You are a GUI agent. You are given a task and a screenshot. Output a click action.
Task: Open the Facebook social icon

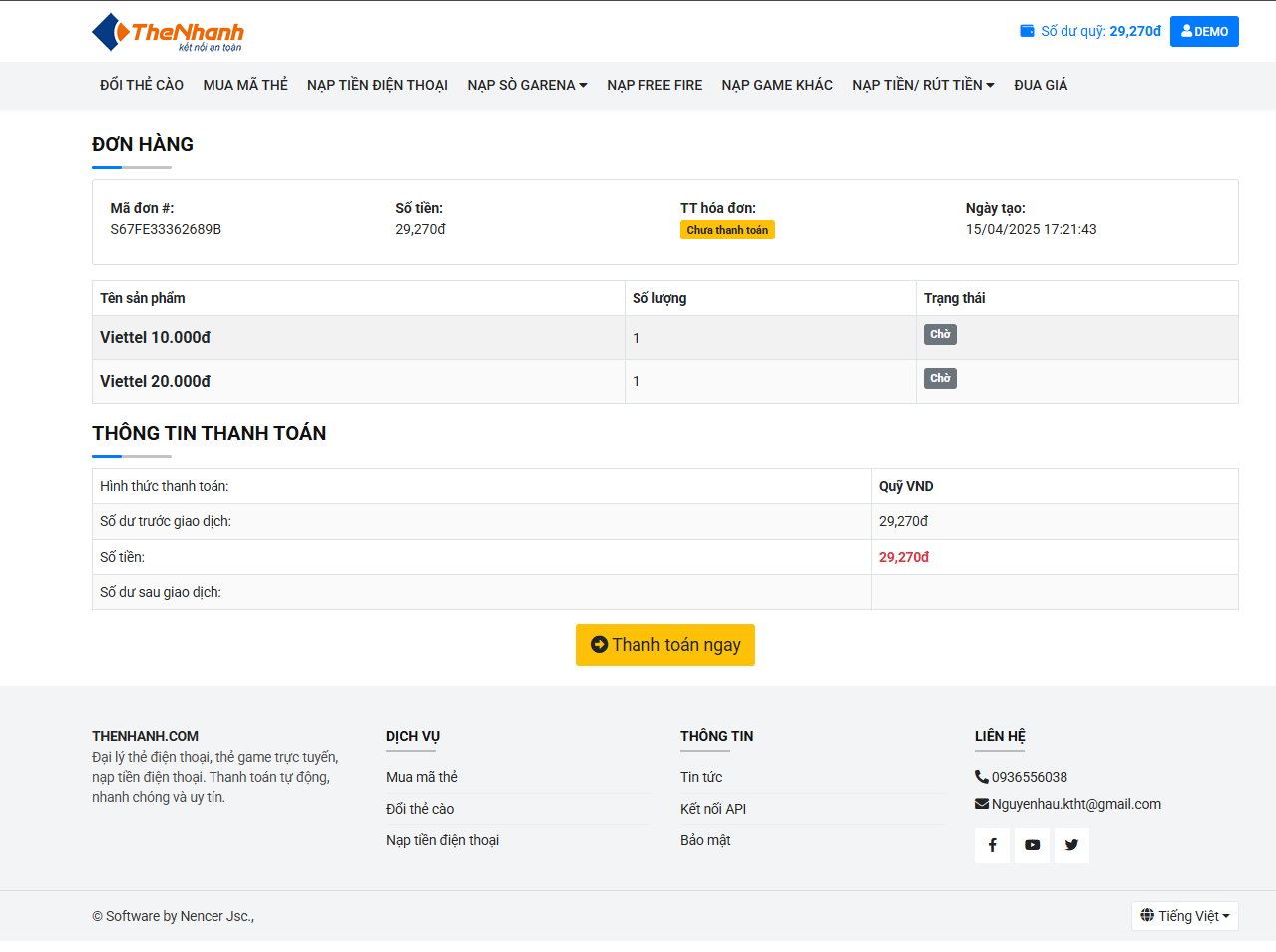tap(992, 845)
